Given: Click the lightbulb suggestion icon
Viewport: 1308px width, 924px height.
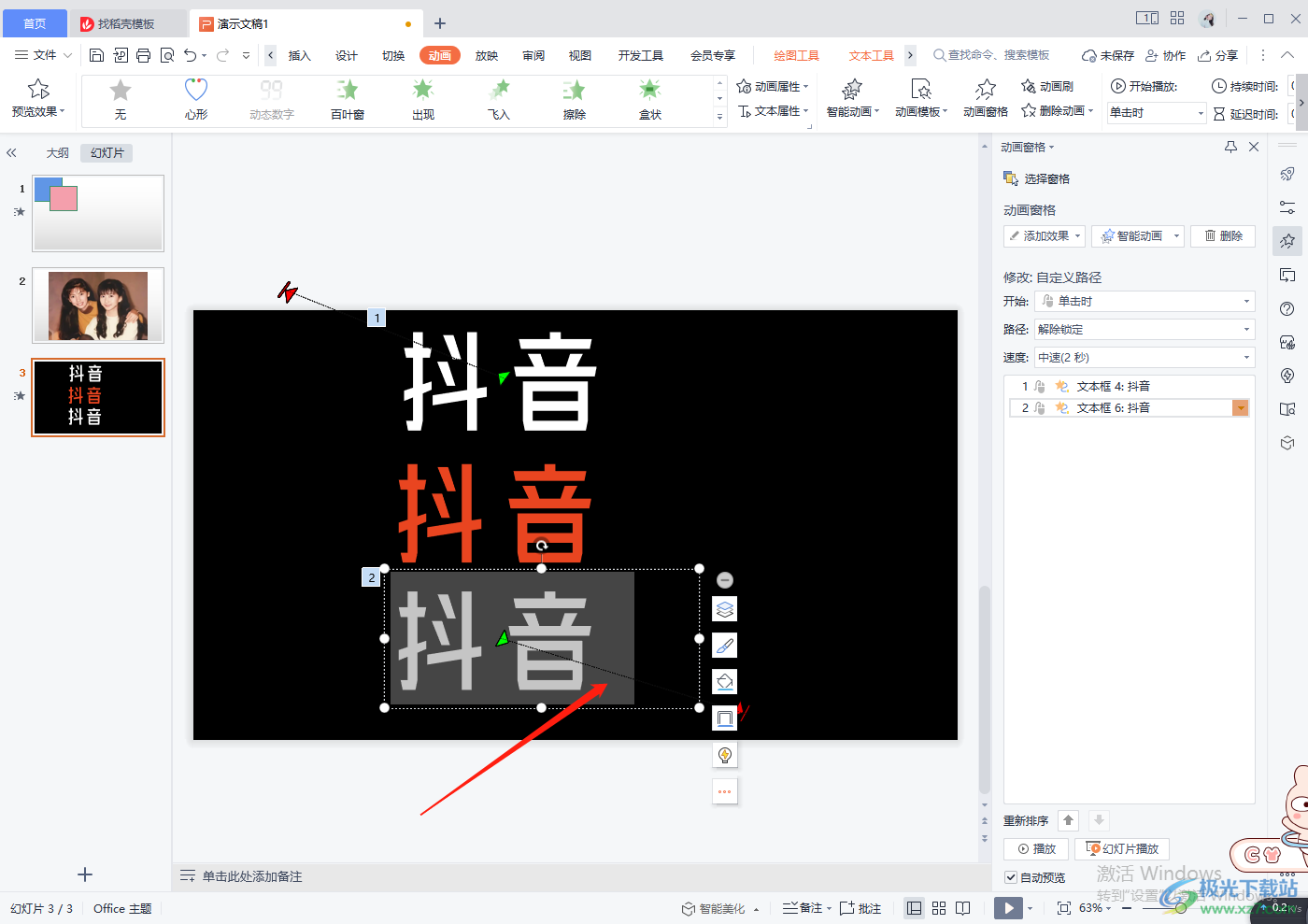Looking at the screenshot, I should pos(725,755).
